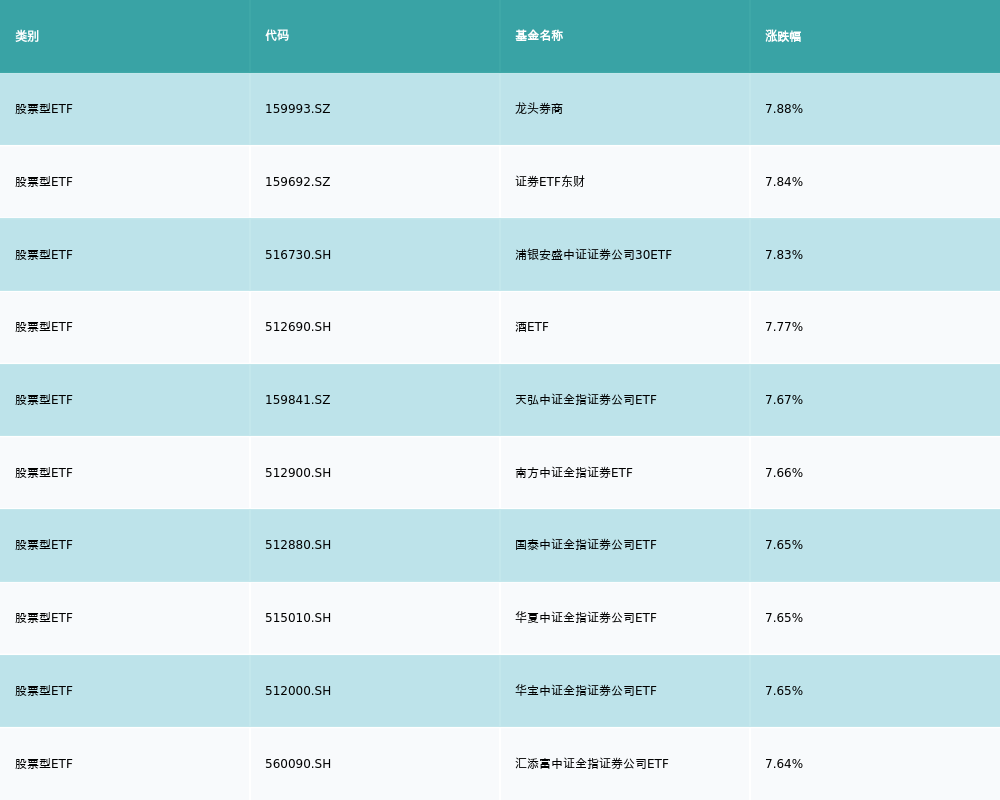
Task: Click the 代码 column header
Action: click(x=277, y=36)
